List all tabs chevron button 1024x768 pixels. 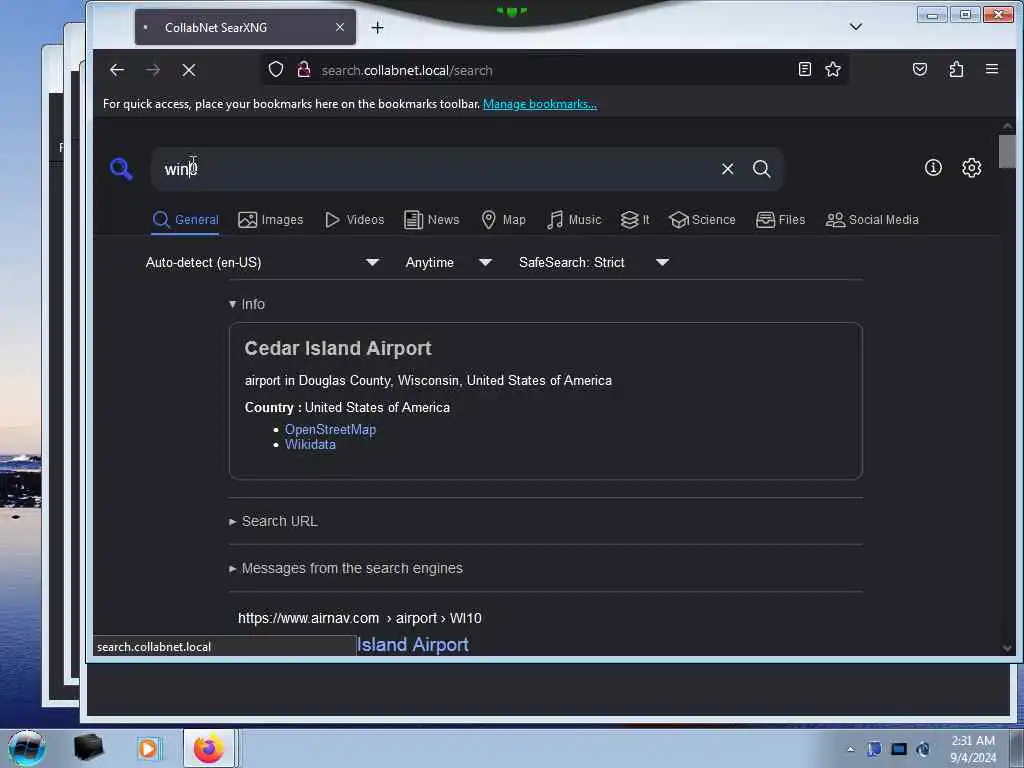tap(856, 27)
